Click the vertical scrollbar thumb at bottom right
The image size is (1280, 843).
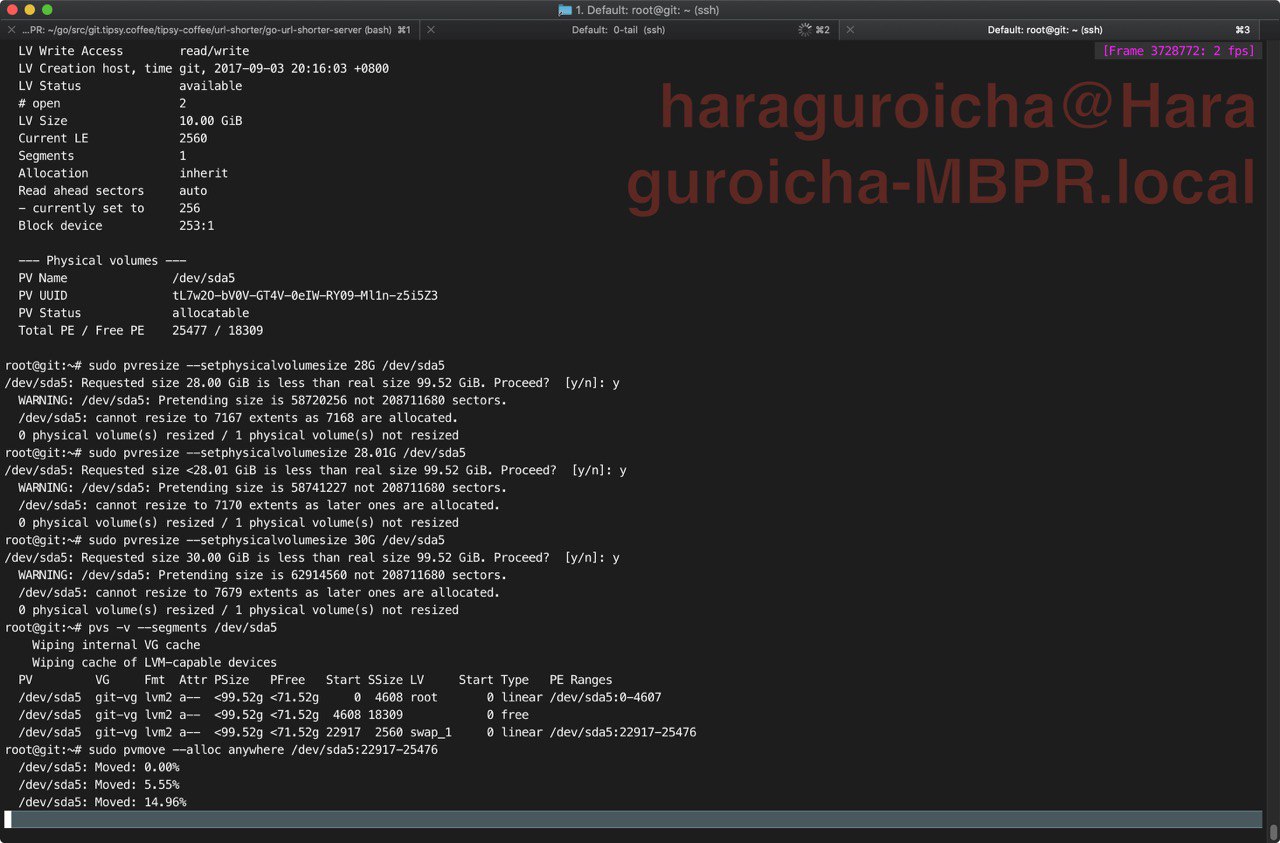1273,831
